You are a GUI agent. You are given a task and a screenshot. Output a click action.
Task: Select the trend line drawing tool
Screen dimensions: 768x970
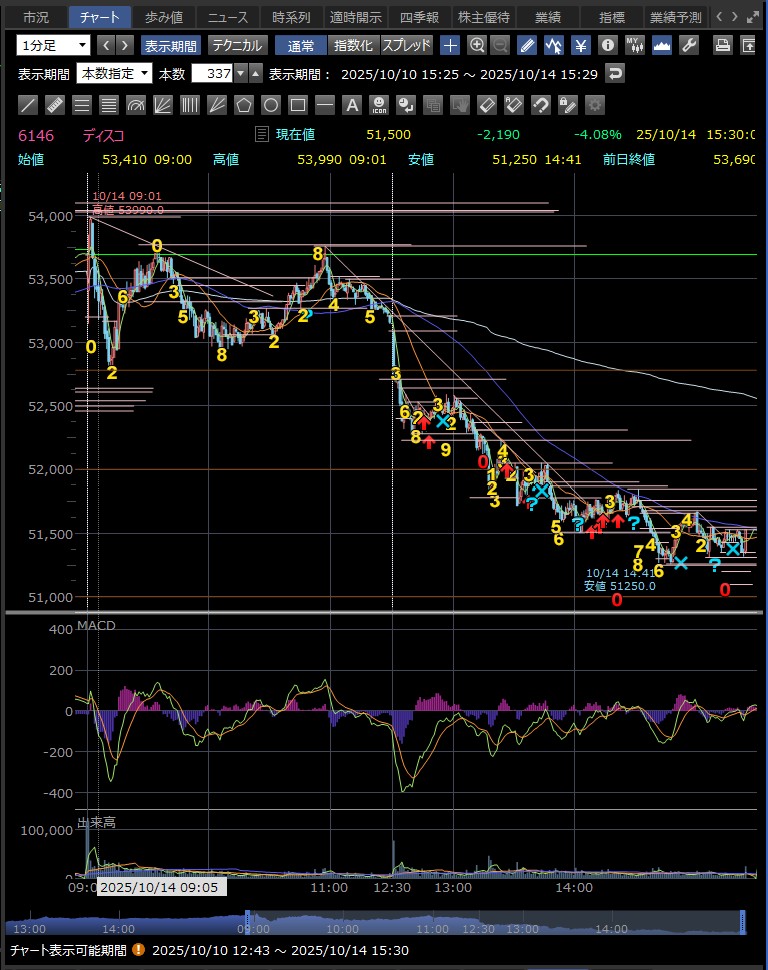28,105
